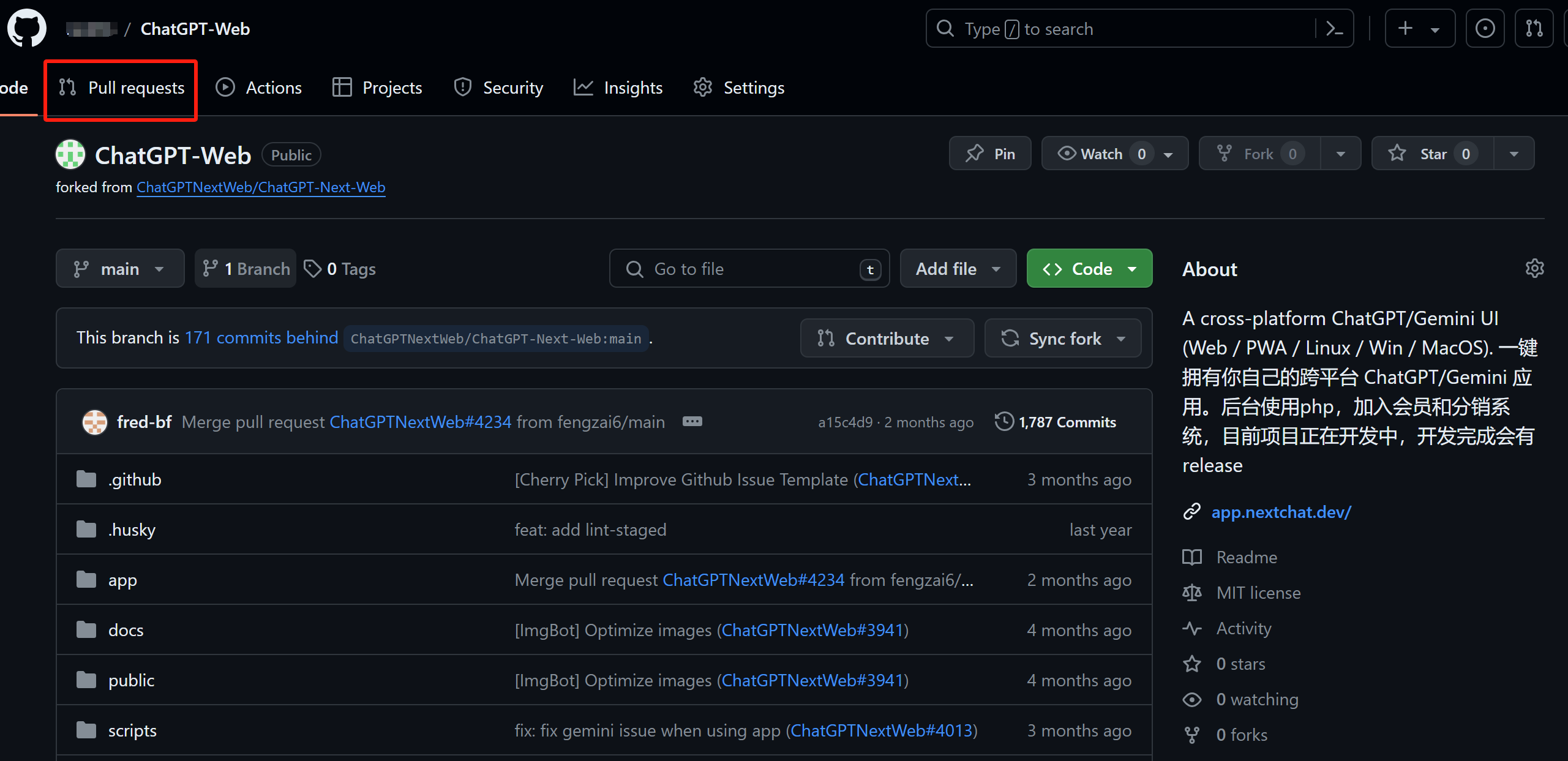
Task: Click the .github folder icon
Action: (86, 479)
